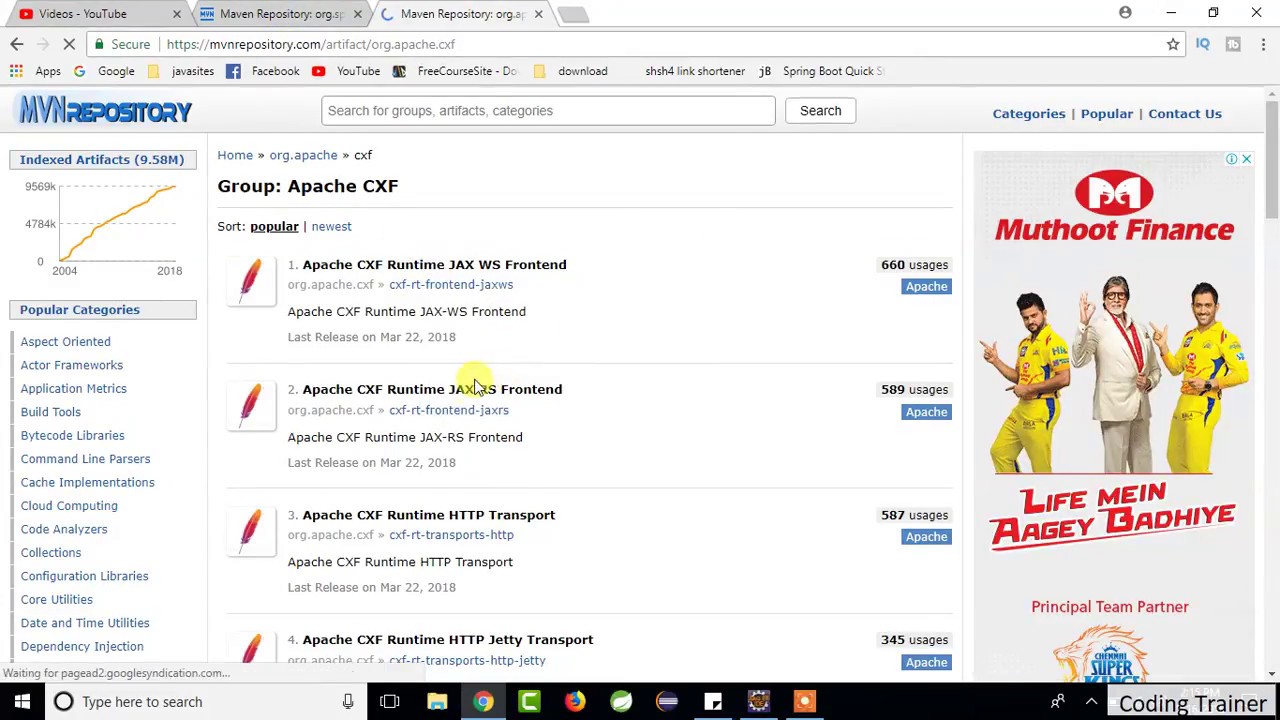The image size is (1280, 720).
Task: Go to Home breadcrumb
Action: coord(235,155)
